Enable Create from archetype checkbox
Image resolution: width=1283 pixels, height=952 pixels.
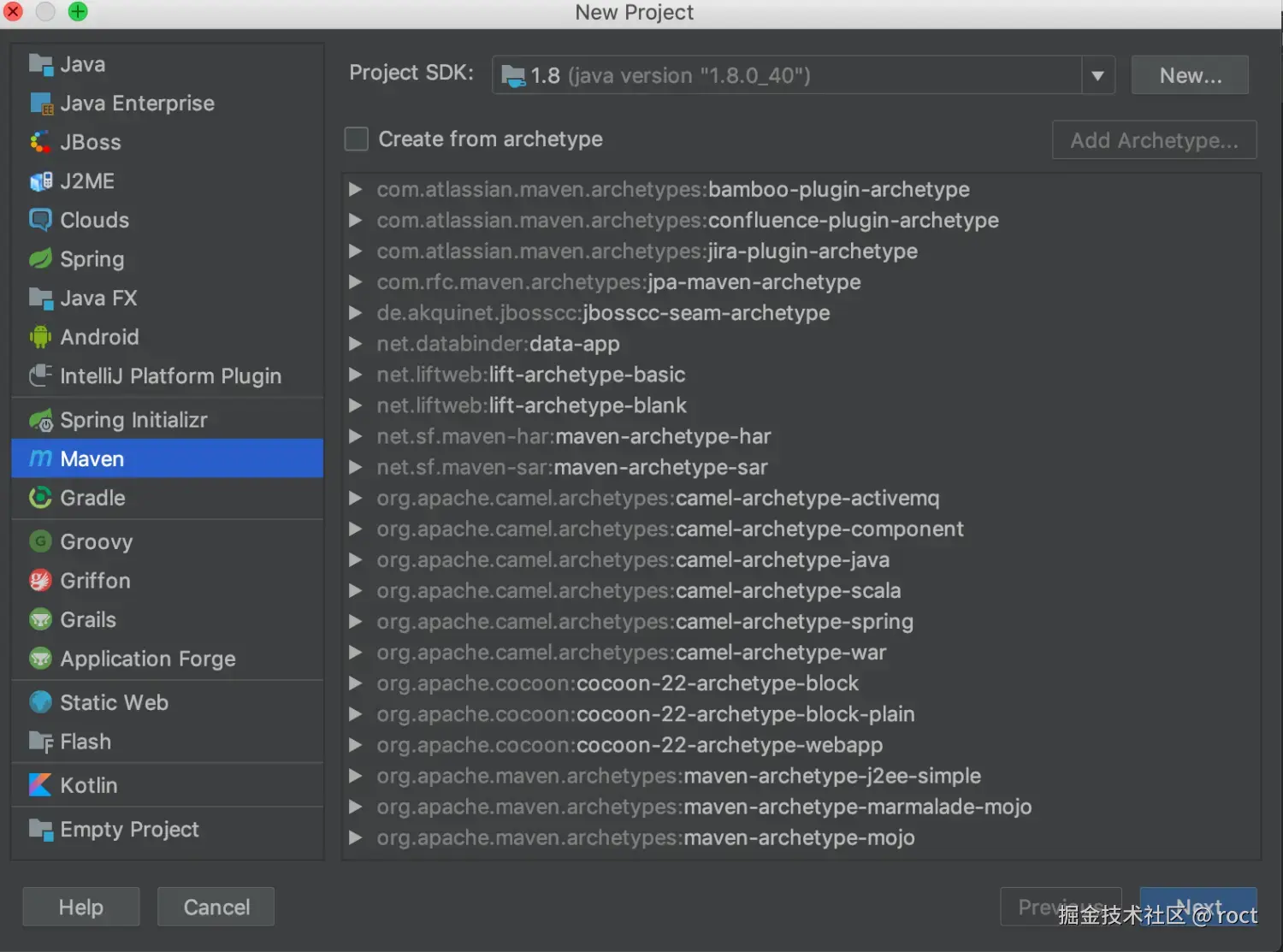[356, 139]
